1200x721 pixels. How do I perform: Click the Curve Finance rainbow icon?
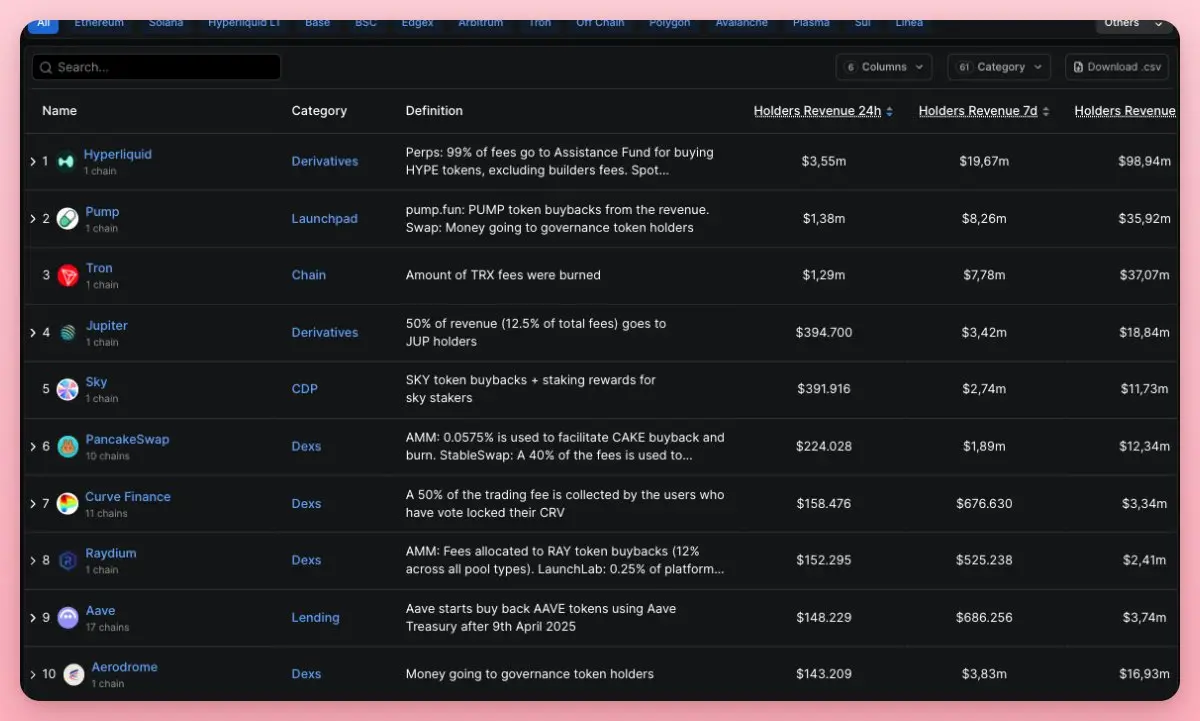67,504
